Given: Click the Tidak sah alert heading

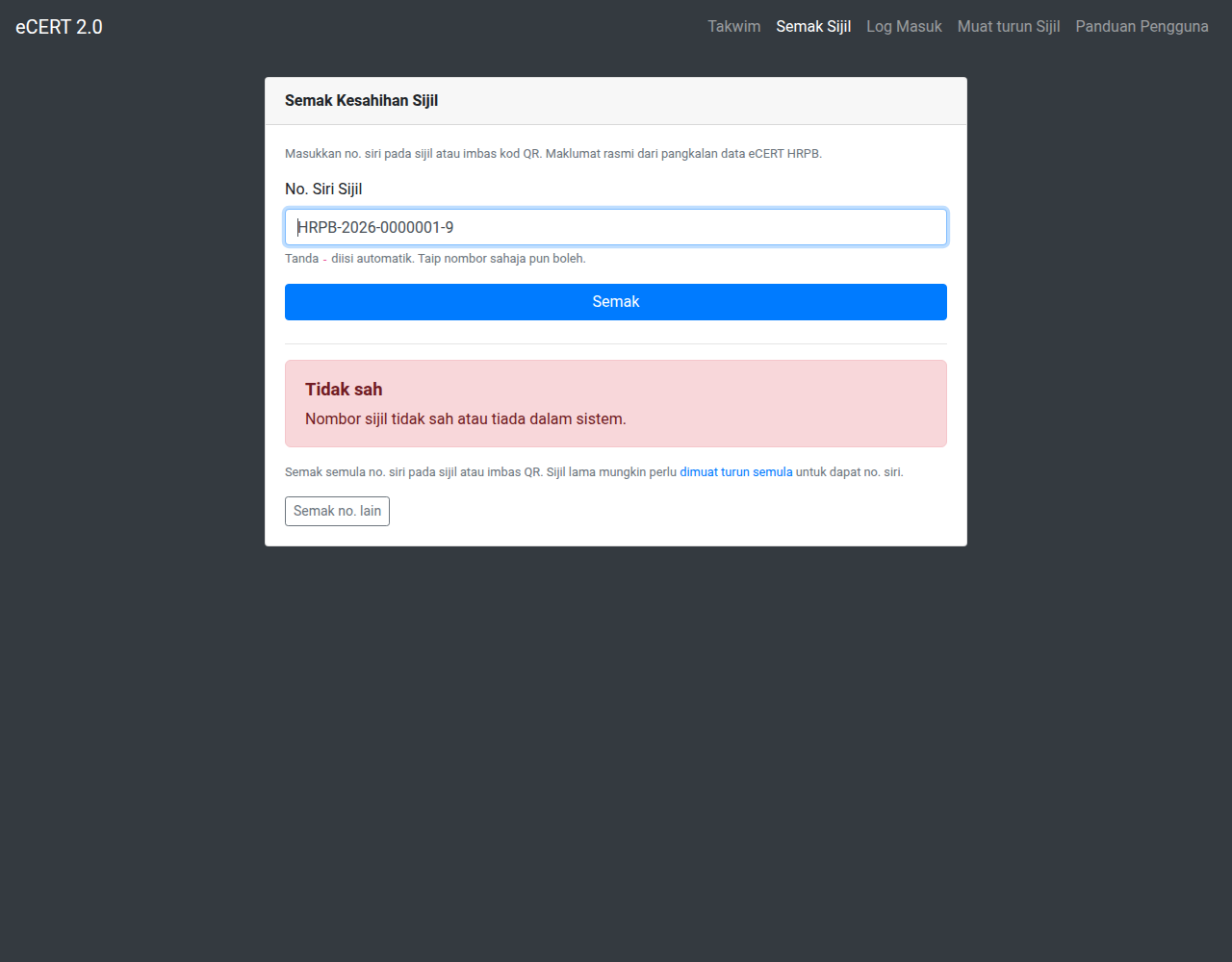Looking at the screenshot, I should pyautogui.click(x=344, y=390).
